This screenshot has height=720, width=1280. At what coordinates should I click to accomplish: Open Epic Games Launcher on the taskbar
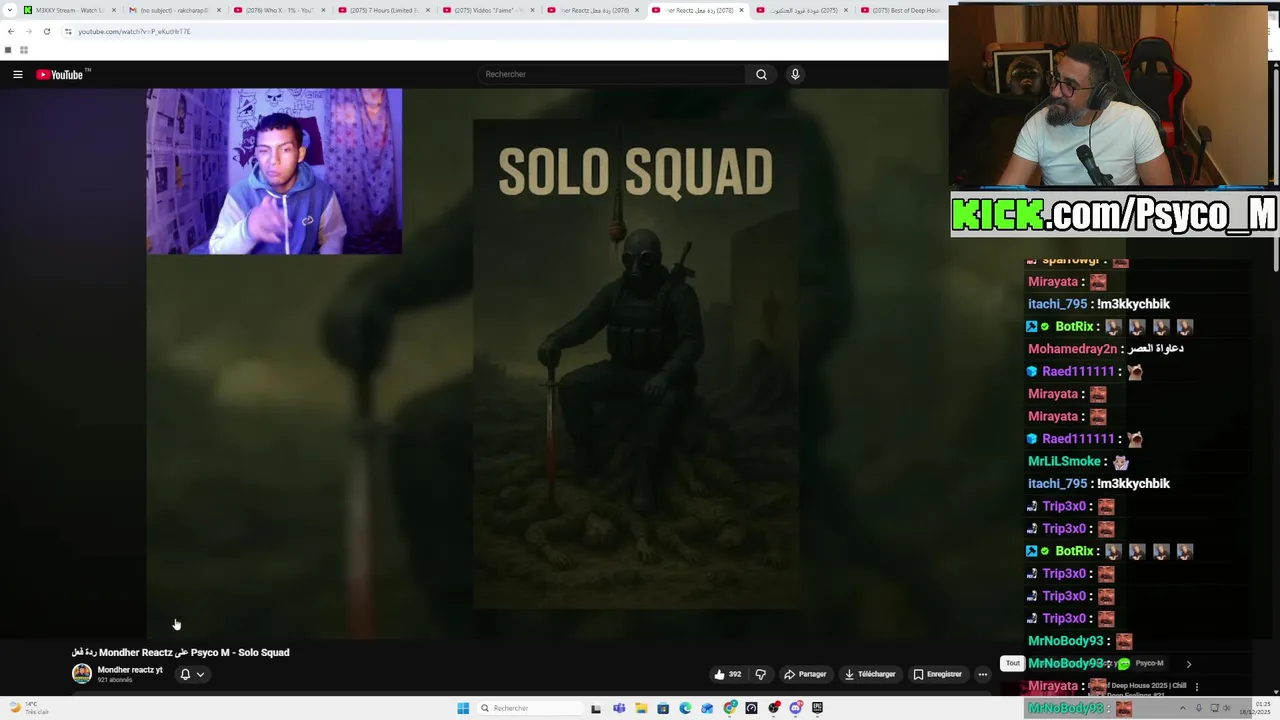[817, 708]
